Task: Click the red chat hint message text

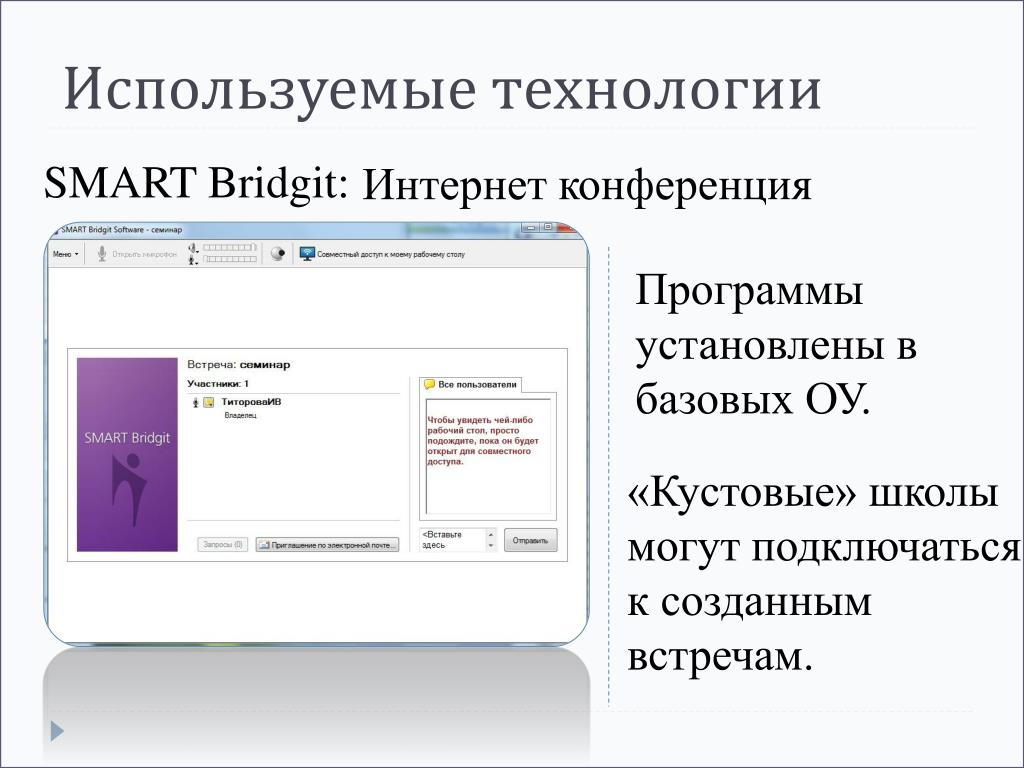Action: coord(482,441)
